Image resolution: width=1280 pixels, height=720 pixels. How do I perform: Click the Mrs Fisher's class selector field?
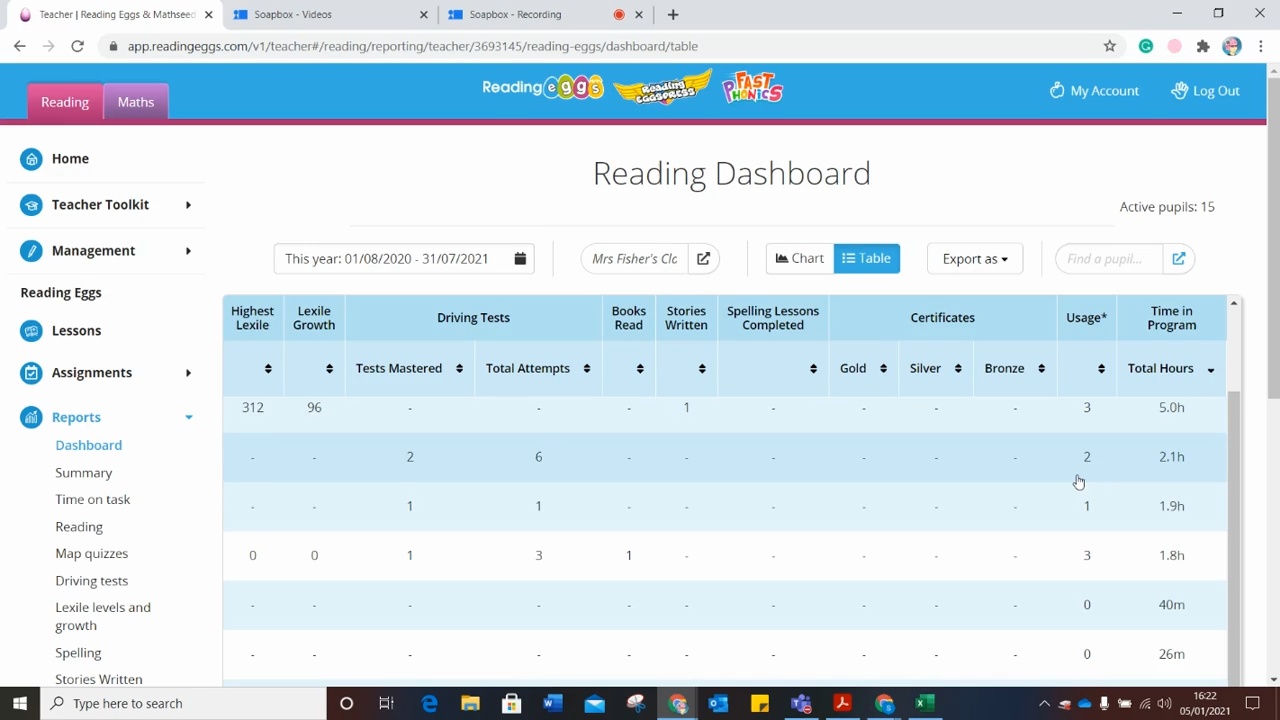(x=634, y=259)
